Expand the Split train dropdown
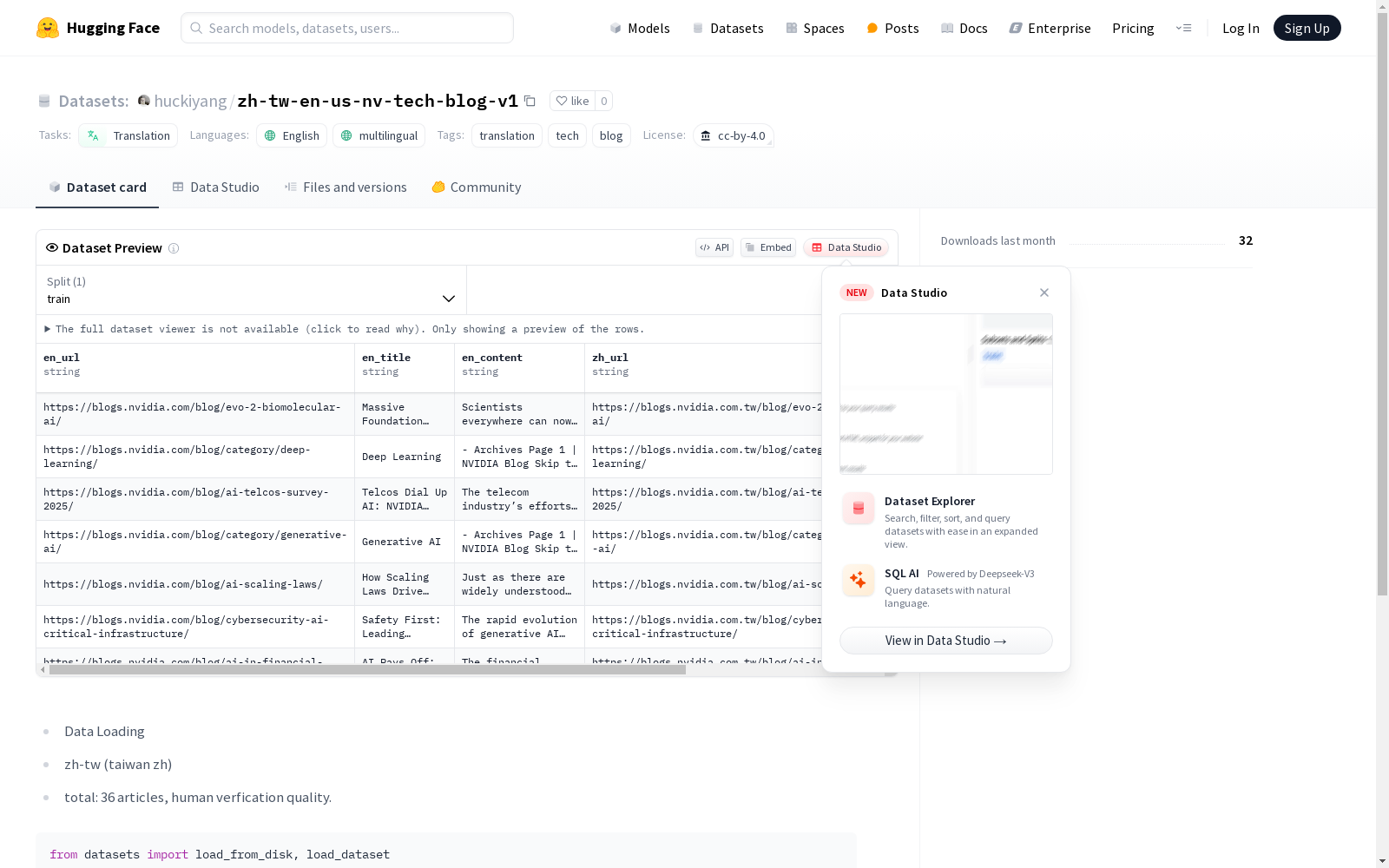This screenshot has height=868, width=1389. [252, 290]
